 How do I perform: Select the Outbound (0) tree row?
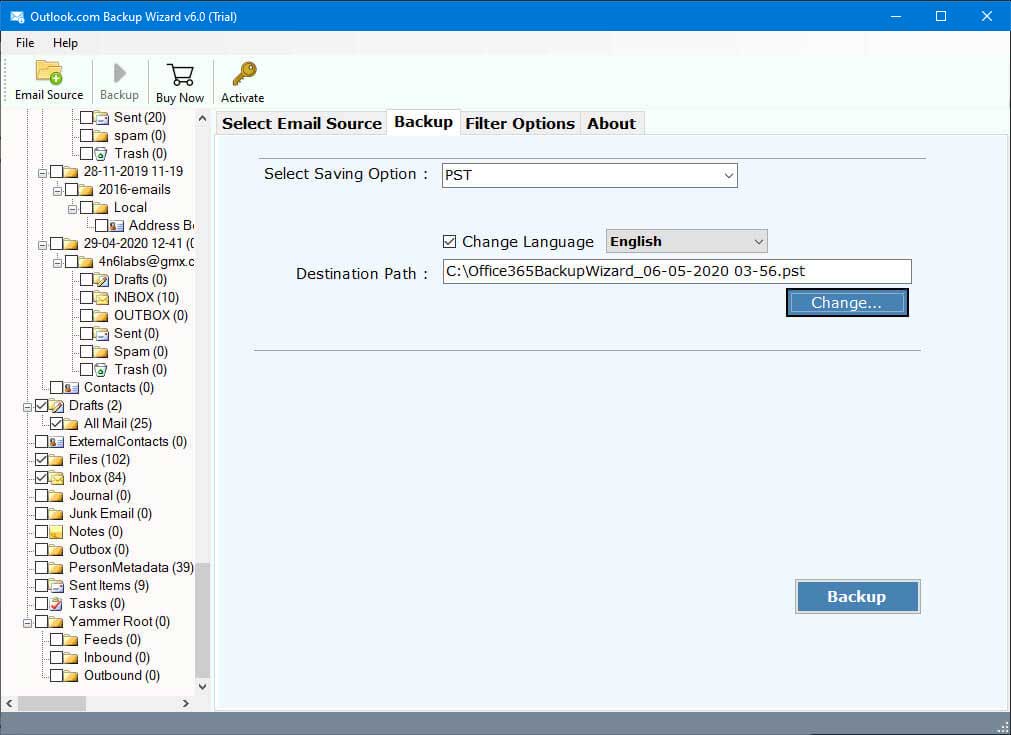(122, 676)
